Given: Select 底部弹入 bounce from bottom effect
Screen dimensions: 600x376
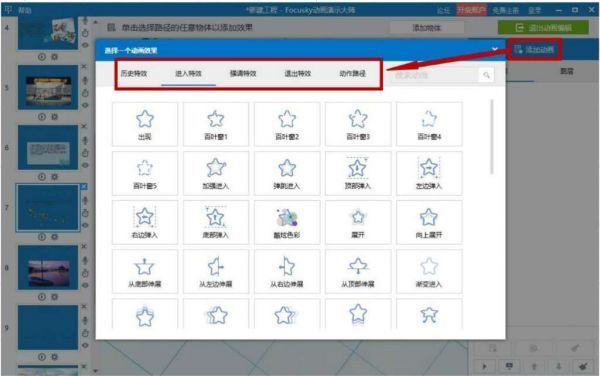Looking at the screenshot, I should click(216, 222).
